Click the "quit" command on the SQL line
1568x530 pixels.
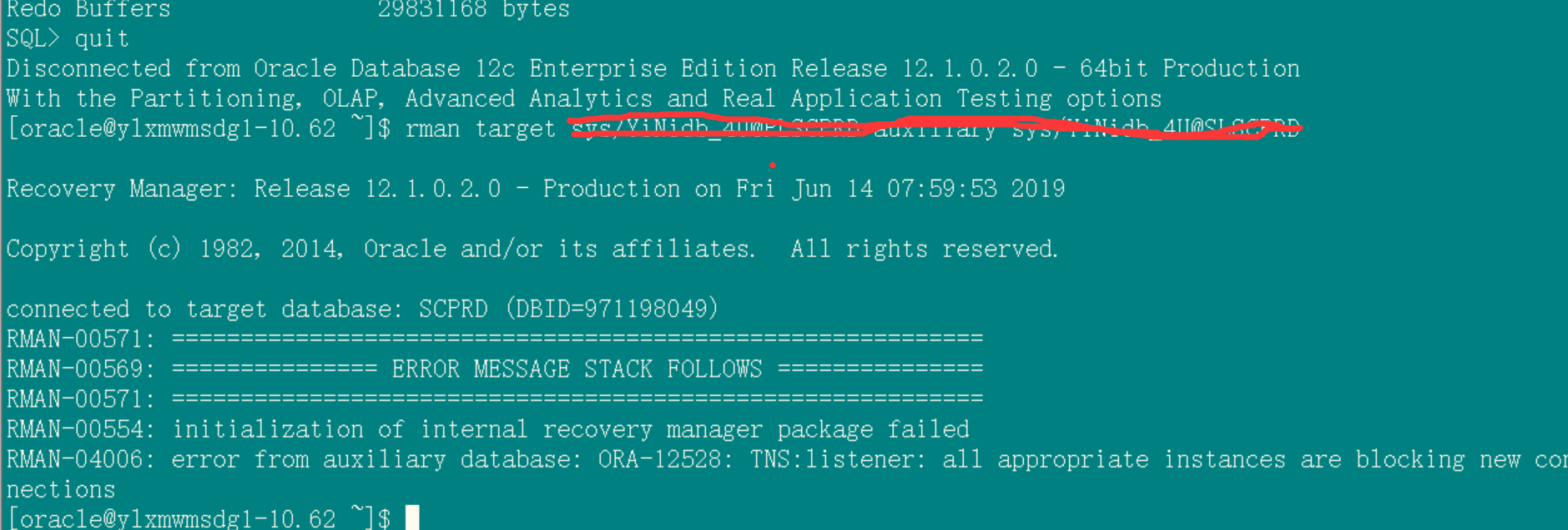point(101,39)
